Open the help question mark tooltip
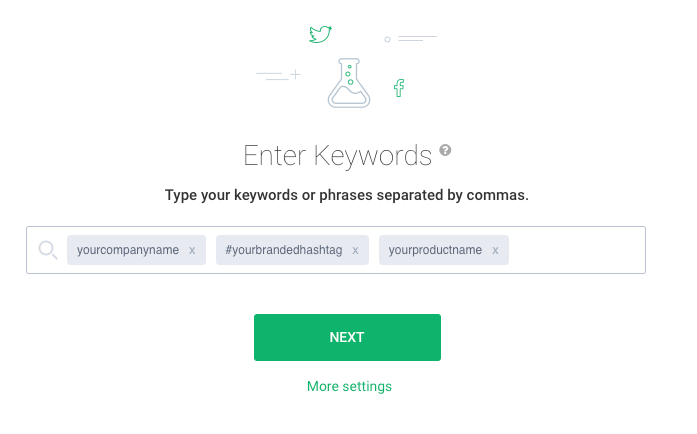 [446, 150]
